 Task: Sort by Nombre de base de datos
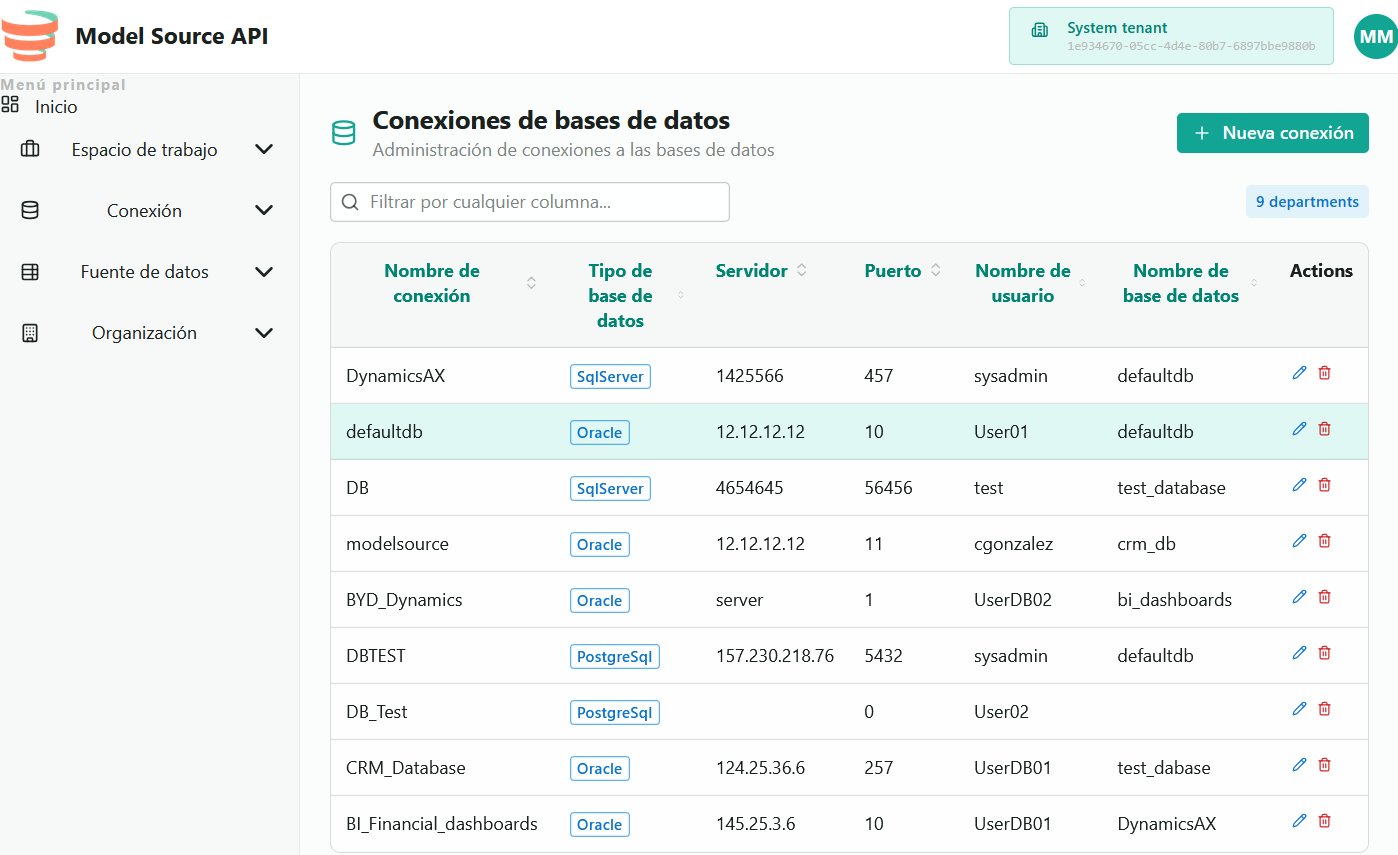pyautogui.click(x=1254, y=284)
